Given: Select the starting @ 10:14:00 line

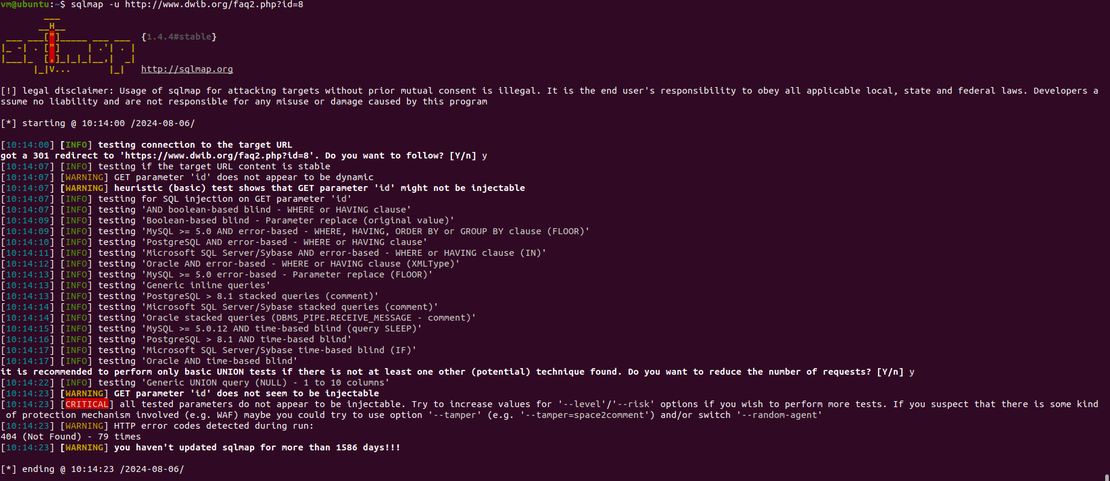Looking at the screenshot, I should [98, 123].
